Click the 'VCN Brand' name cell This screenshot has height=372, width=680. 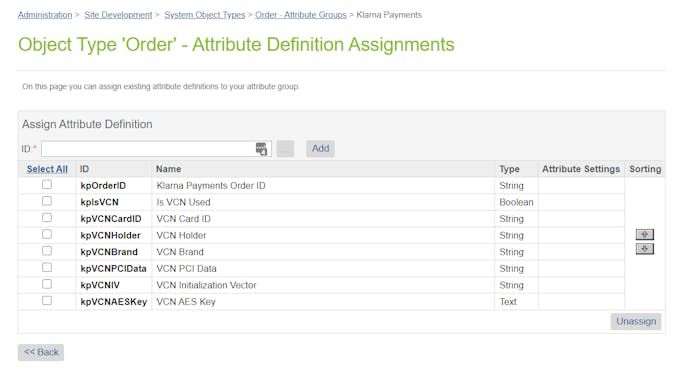(x=180, y=252)
